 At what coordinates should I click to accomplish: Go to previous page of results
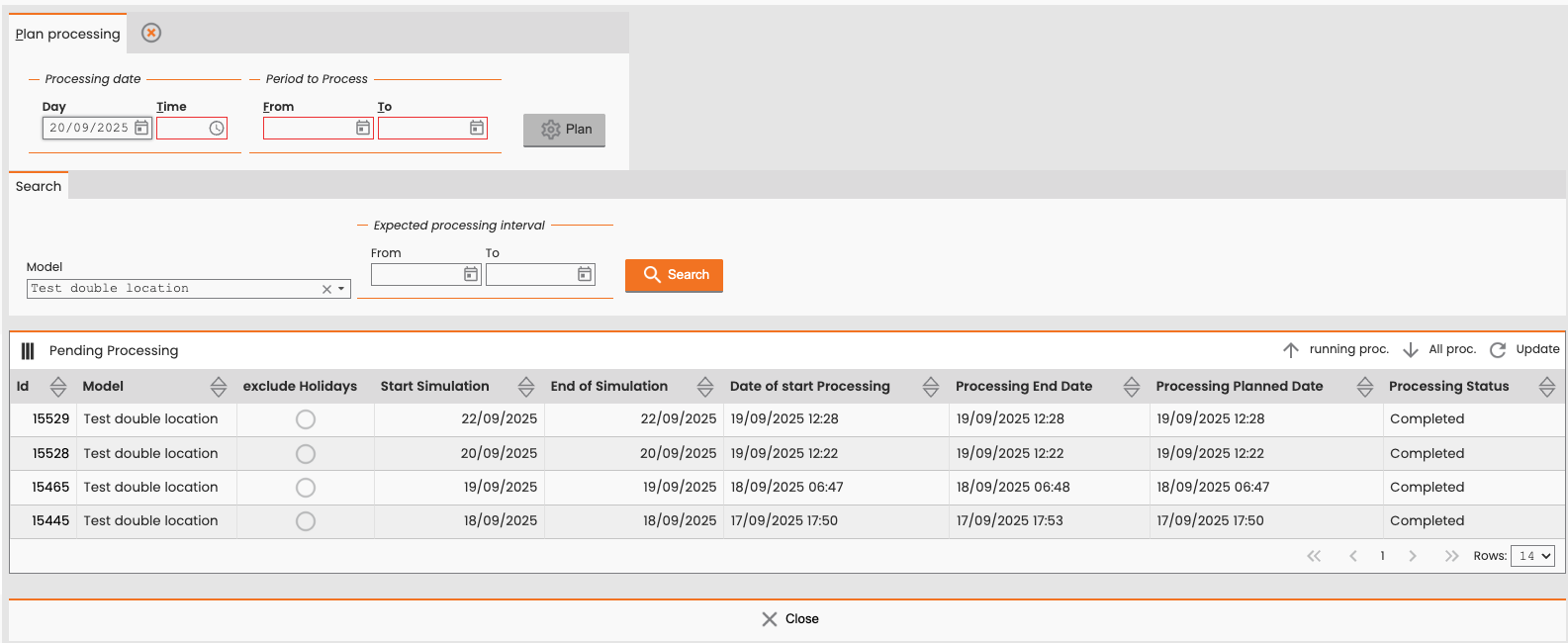click(x=1353, y=556)
